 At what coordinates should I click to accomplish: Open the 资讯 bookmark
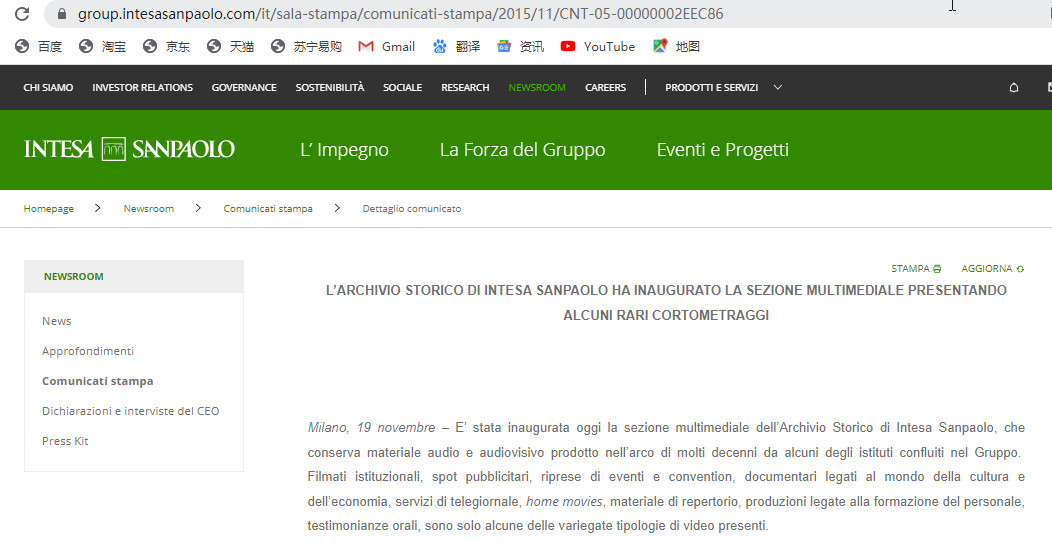(x=521, y=46)
